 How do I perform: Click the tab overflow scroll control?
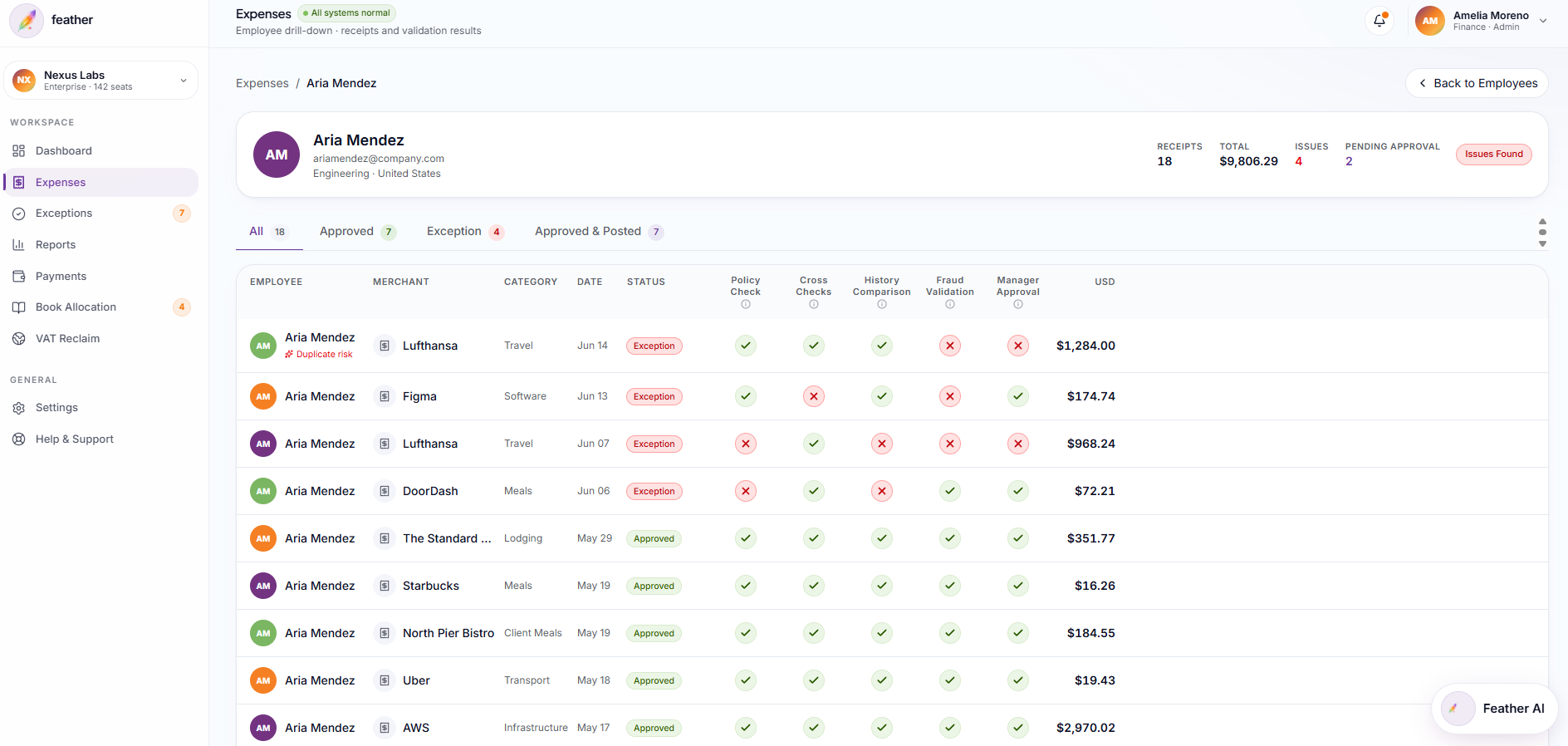(1542, 233)
